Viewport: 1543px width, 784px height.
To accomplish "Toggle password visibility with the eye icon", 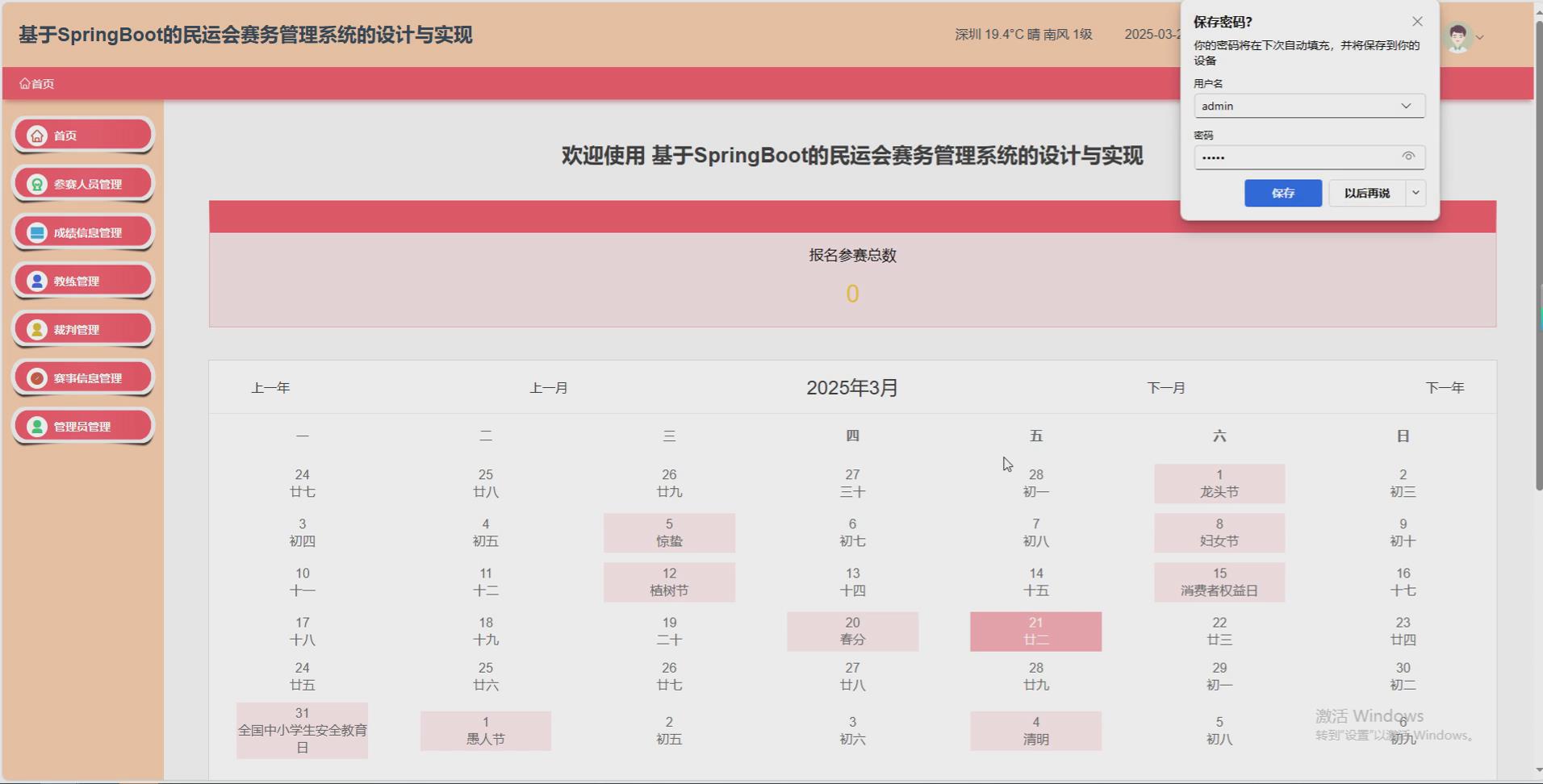I will tap(1410, 156).
